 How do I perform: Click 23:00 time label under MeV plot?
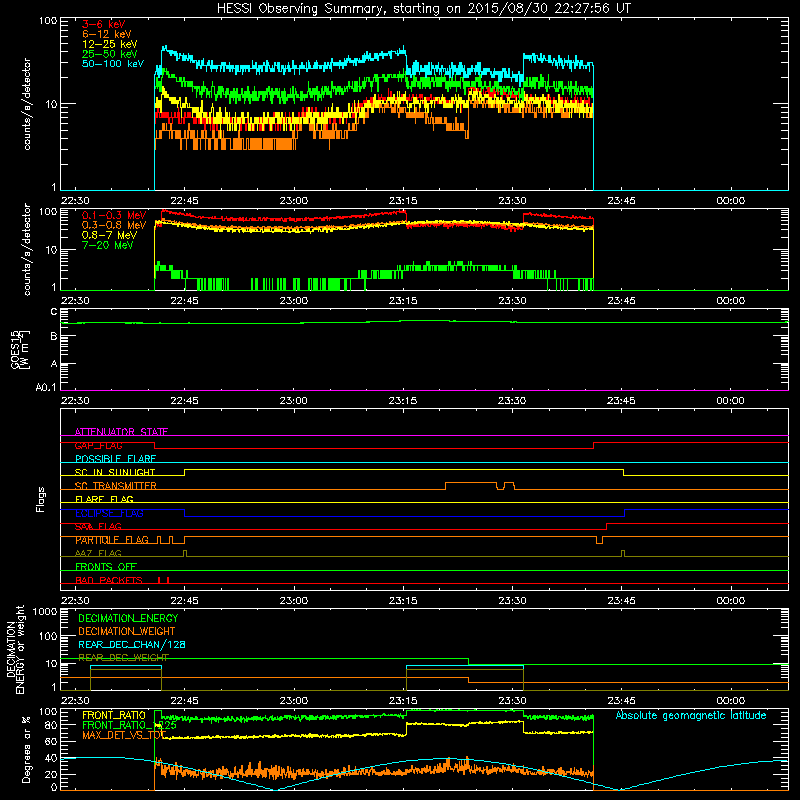tap(293, 301)
